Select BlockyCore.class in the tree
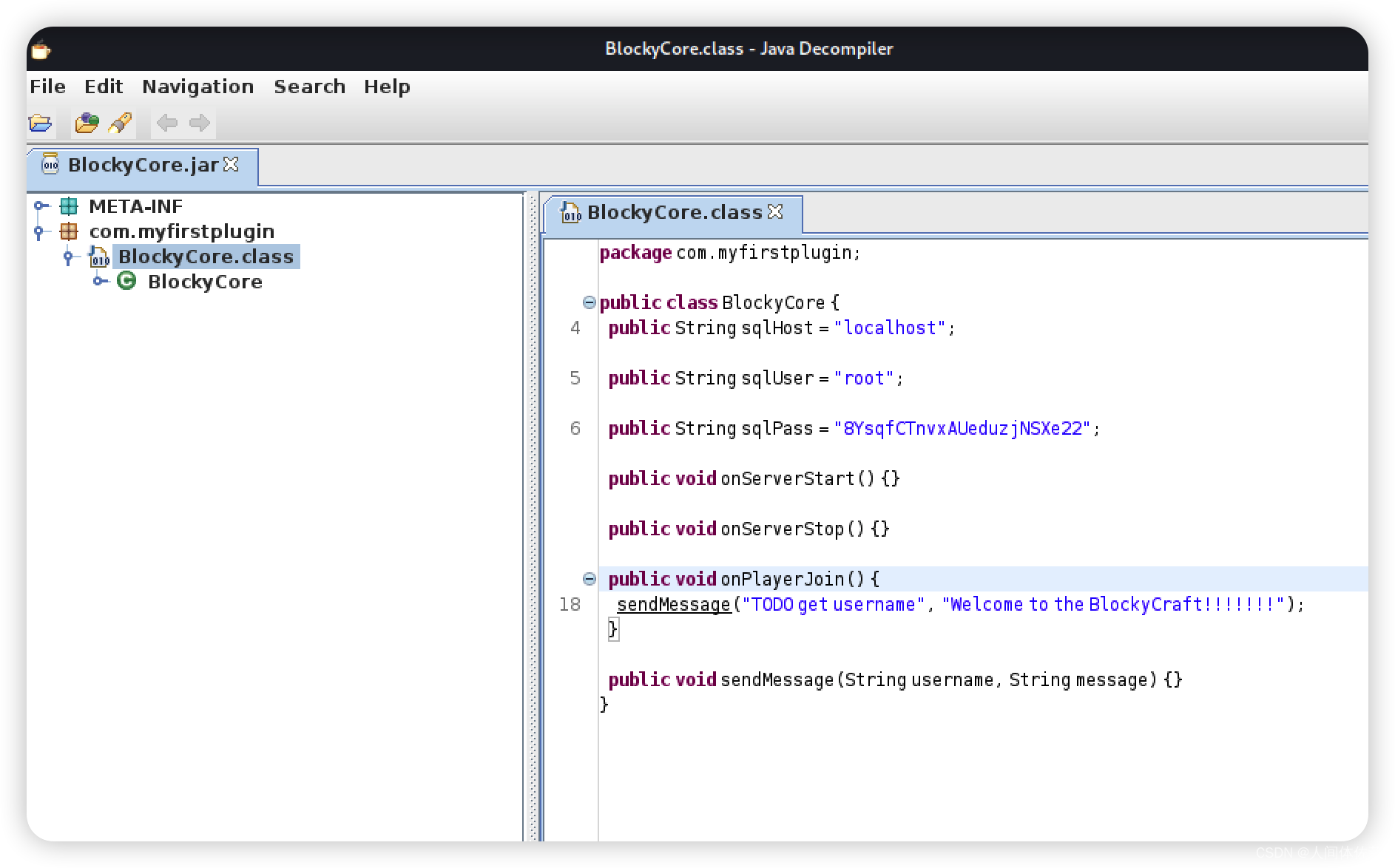 coord(206,257)
